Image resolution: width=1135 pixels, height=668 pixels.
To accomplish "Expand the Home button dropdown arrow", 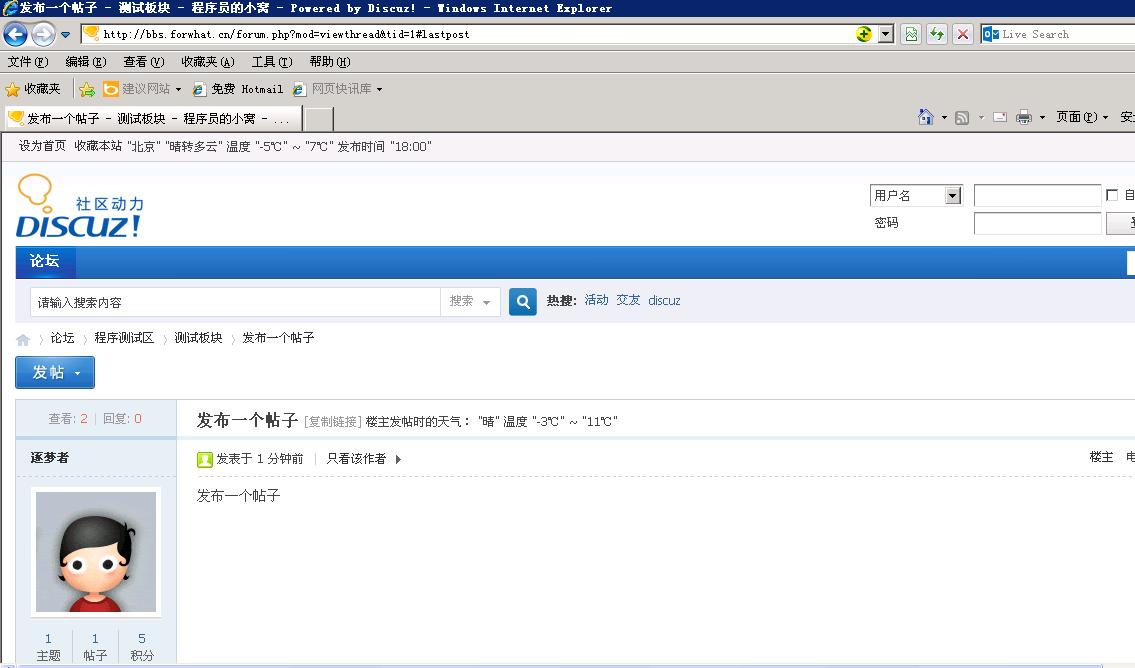I will coord(944,117).
